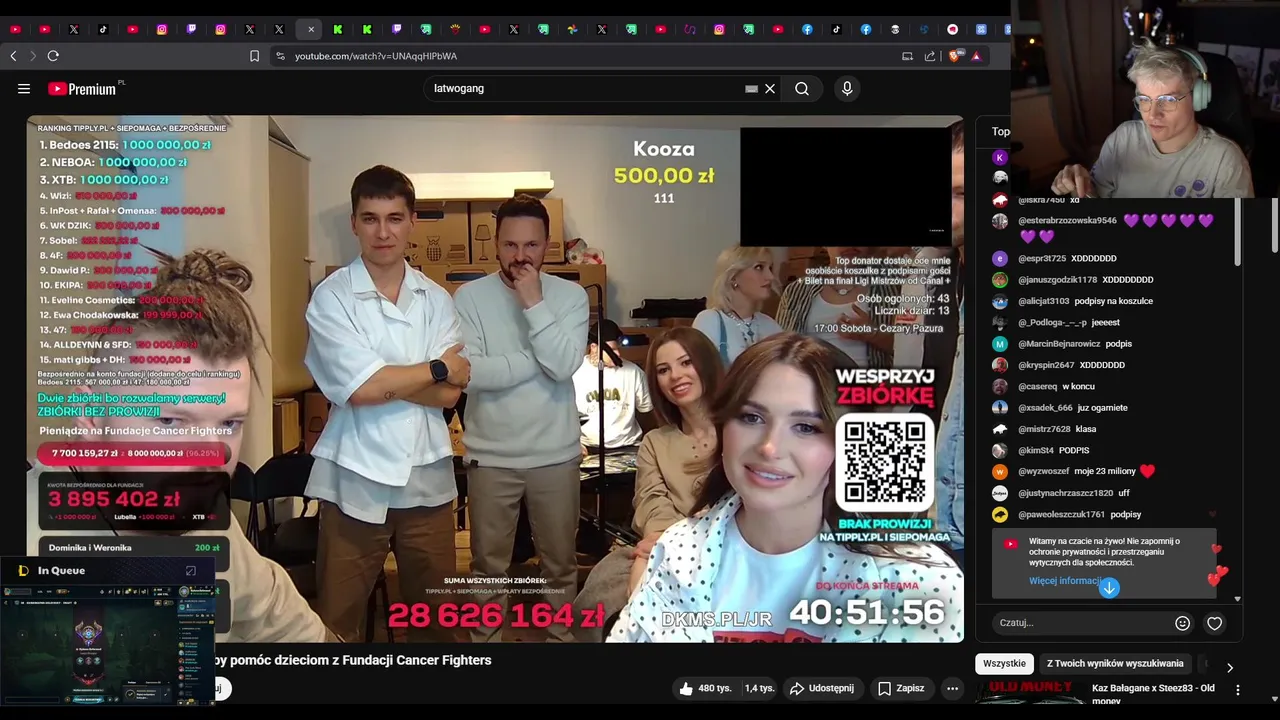The height and width of the screenshot is (720, 1280).
Task: Click avatar of @MarcinBejnarowicz in chat
Action: (1000, 344)
